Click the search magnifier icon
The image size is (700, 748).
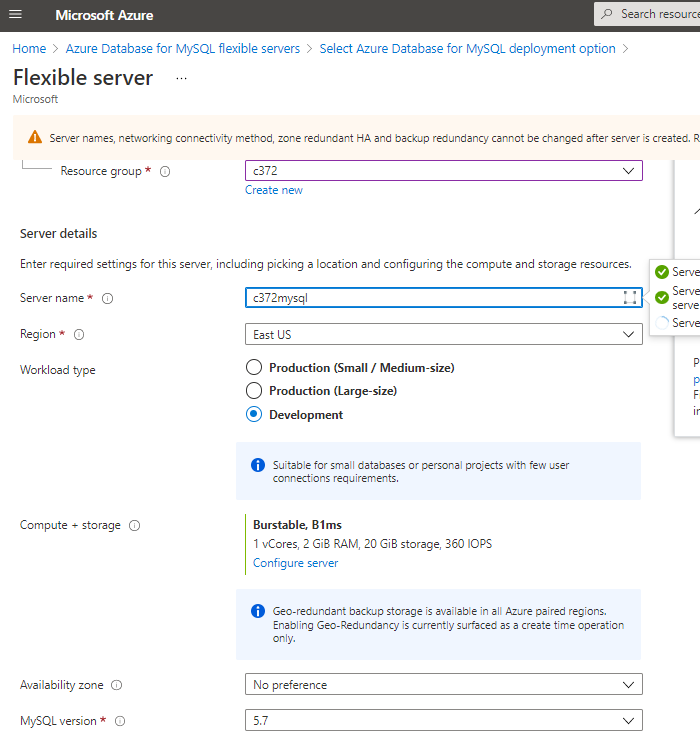tap(606, 14)
